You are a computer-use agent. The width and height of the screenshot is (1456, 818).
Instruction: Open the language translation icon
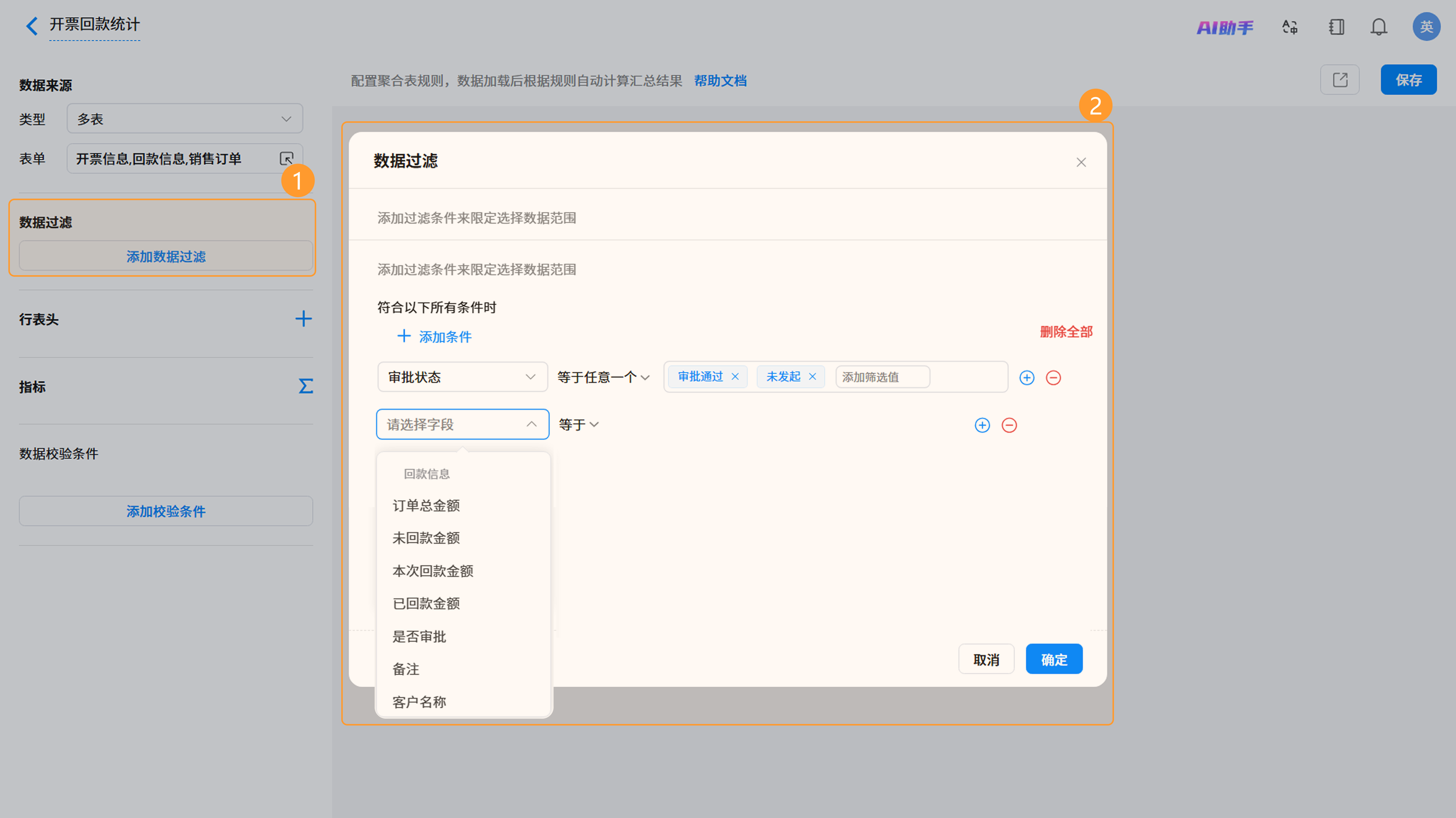click(1290, 27)
